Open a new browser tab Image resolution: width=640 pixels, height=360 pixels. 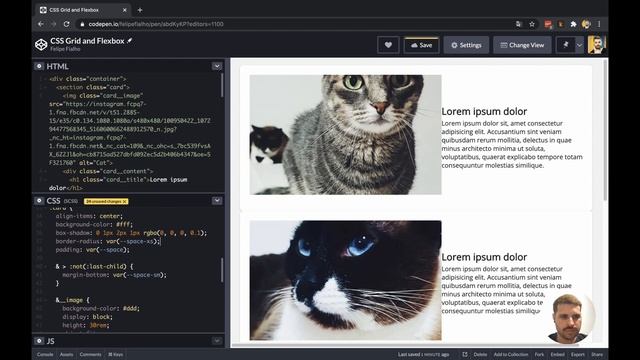pyautogui.click(x=140, y=10)
